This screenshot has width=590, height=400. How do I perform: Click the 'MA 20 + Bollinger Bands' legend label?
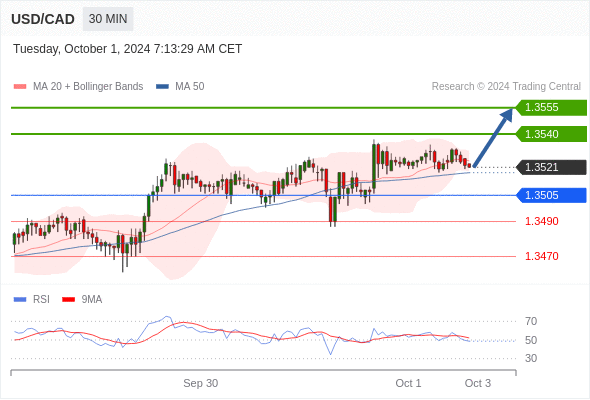[x=88, y=87]
